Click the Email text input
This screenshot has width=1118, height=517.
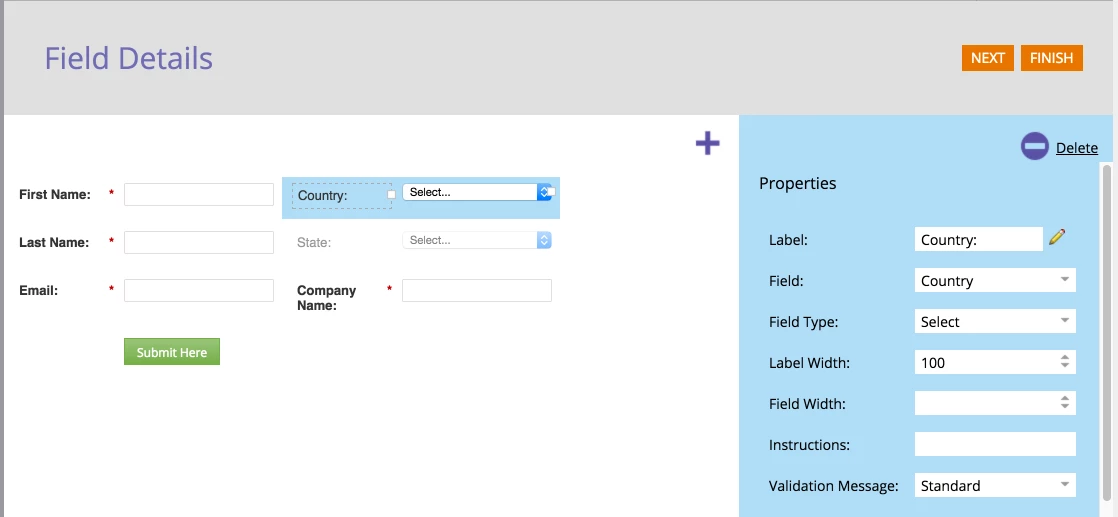199,290
